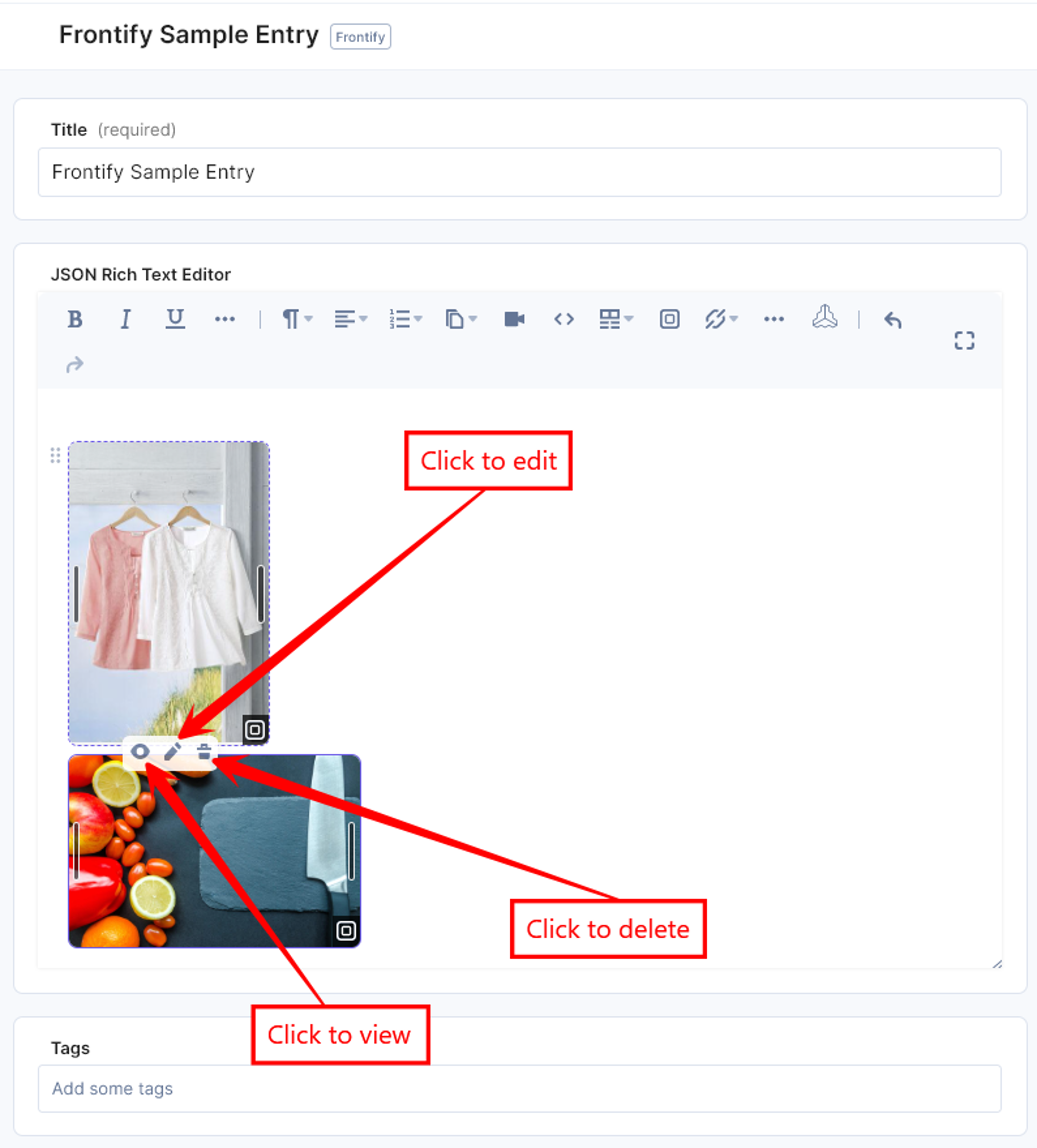Insert code with the angle brackets icon
1037x1148 pixels.
563,319
